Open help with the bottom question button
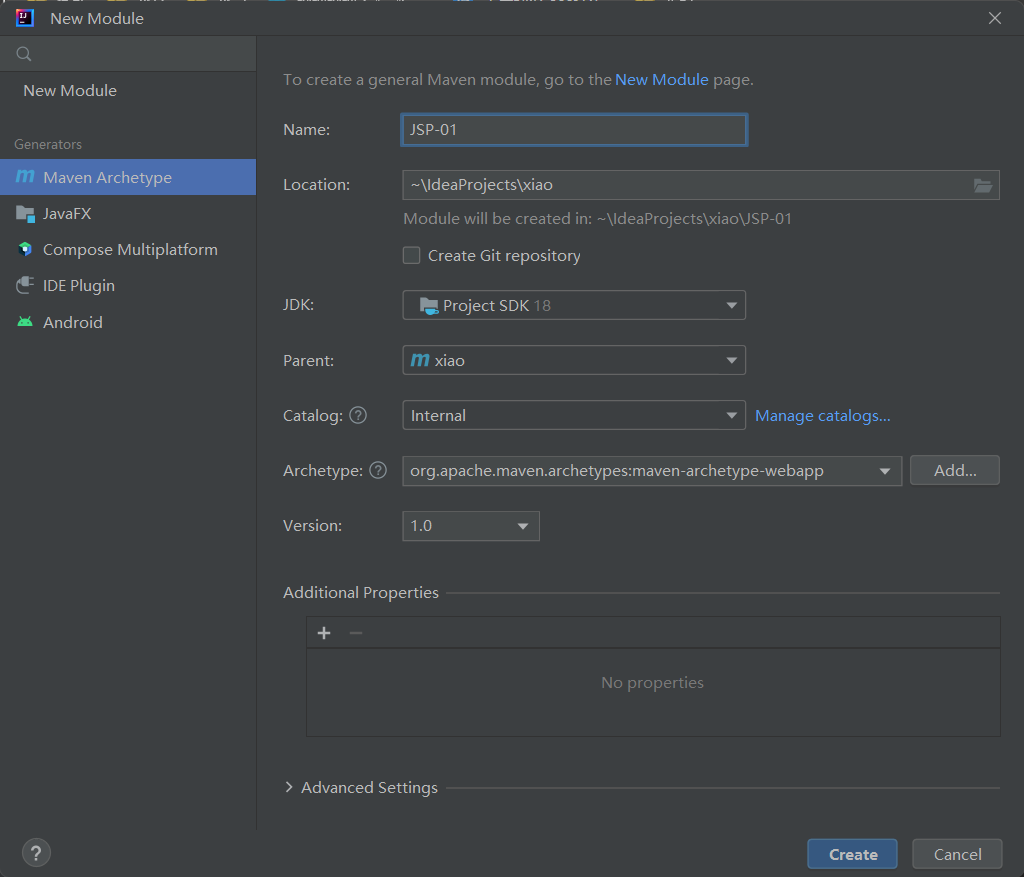Viewport: 1024px width, 877px height. point(37,853)
